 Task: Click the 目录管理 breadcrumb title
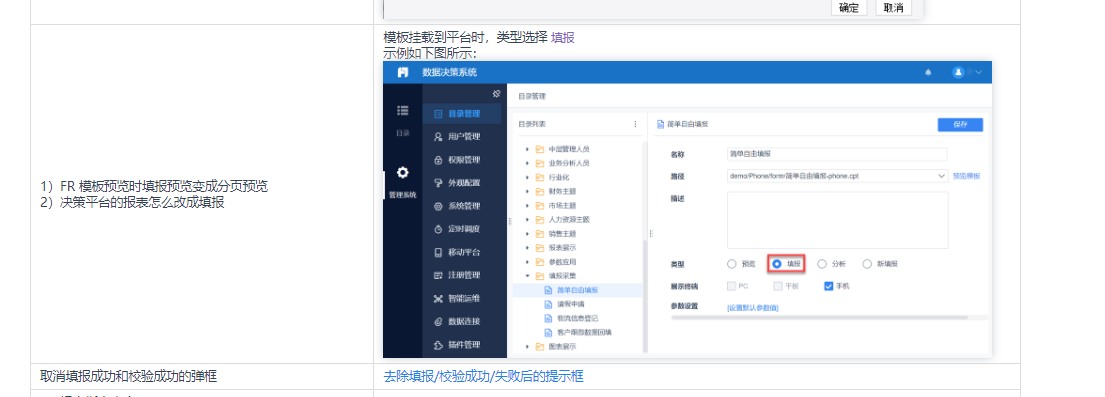point(532,96)
